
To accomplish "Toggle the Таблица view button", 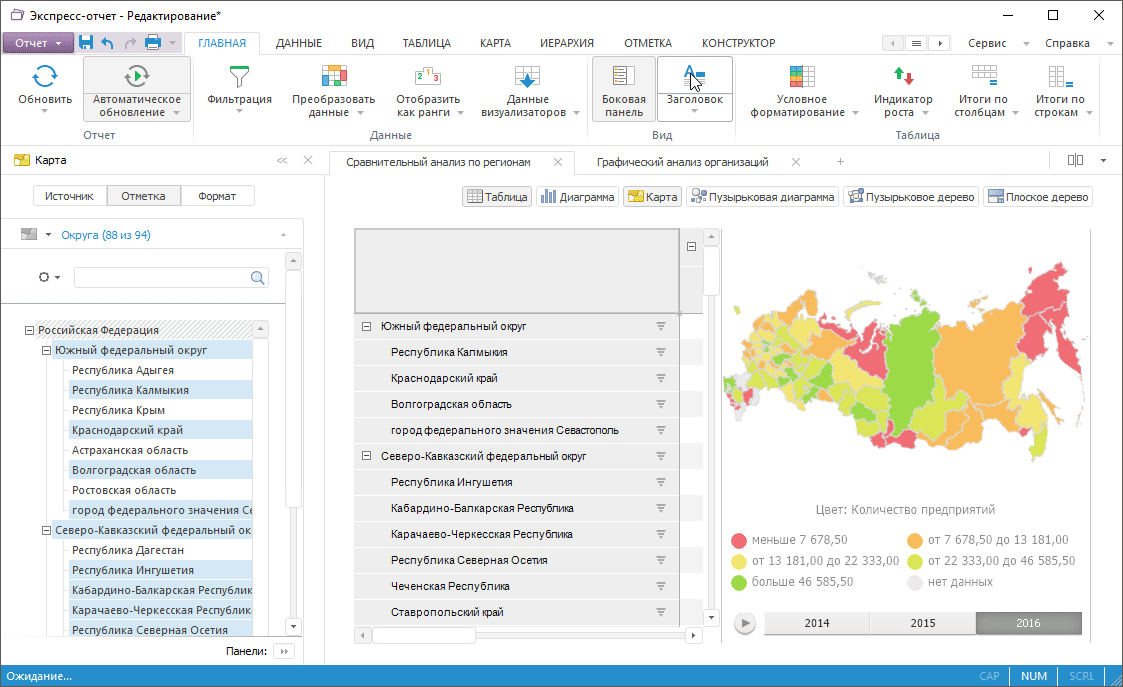I will click(x=496, y=197).
